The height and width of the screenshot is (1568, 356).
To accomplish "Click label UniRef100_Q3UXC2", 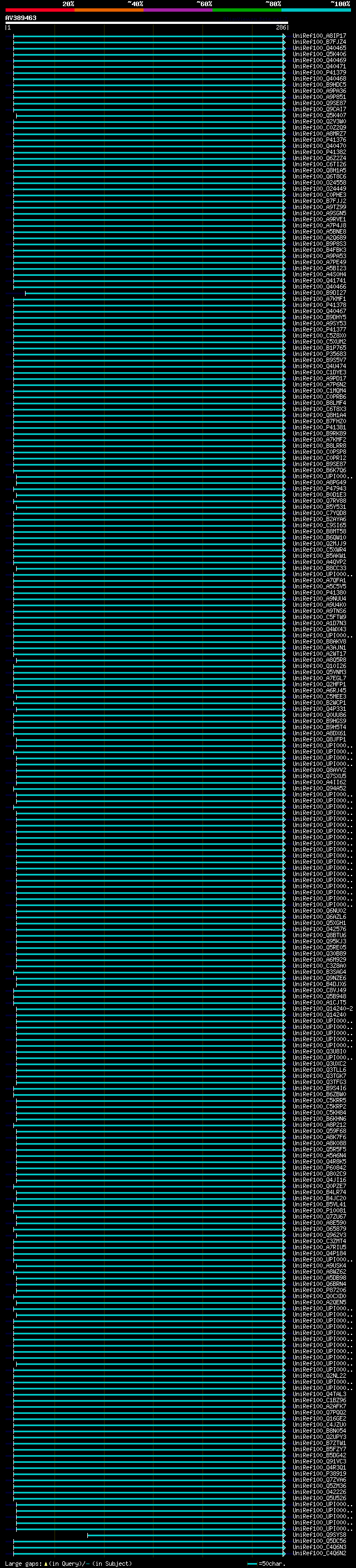I will [x=319, y=1064].
